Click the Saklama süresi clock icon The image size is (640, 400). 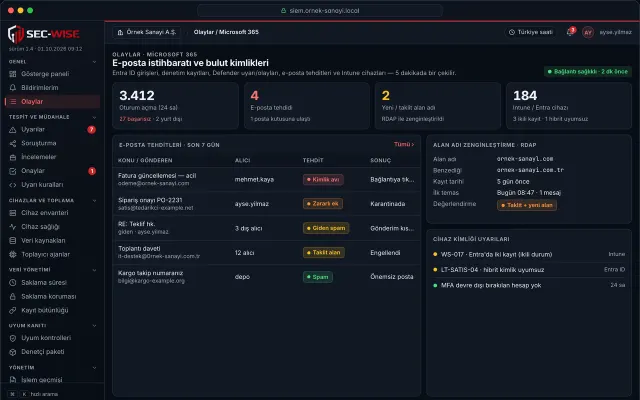click(13, 282)
